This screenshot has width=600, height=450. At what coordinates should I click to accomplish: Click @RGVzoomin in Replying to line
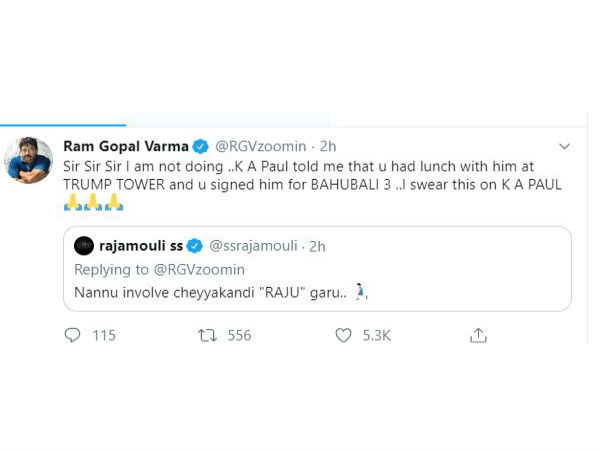(199, 268)
